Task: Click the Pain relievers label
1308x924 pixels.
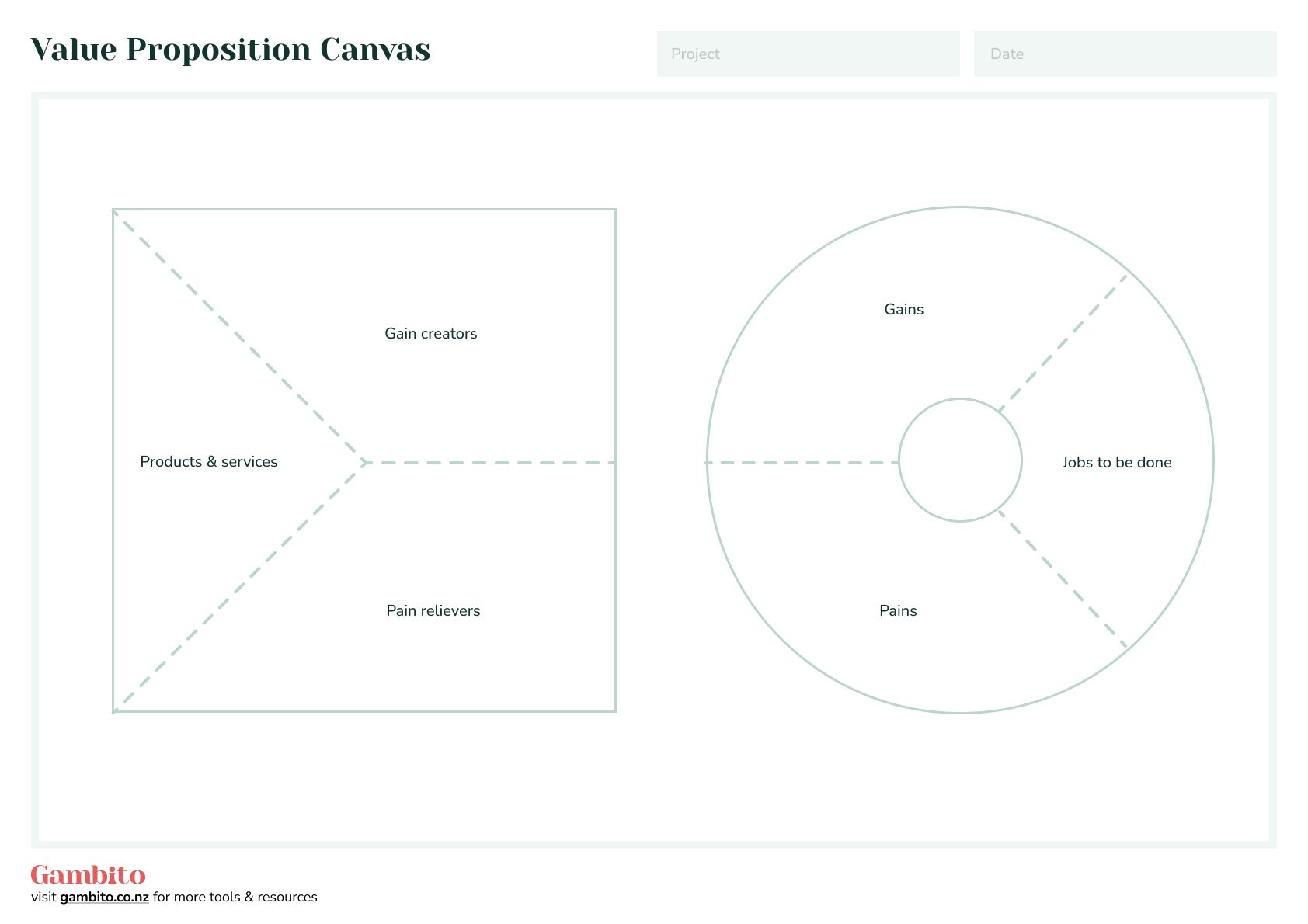Action: click(x=433, y=611)
